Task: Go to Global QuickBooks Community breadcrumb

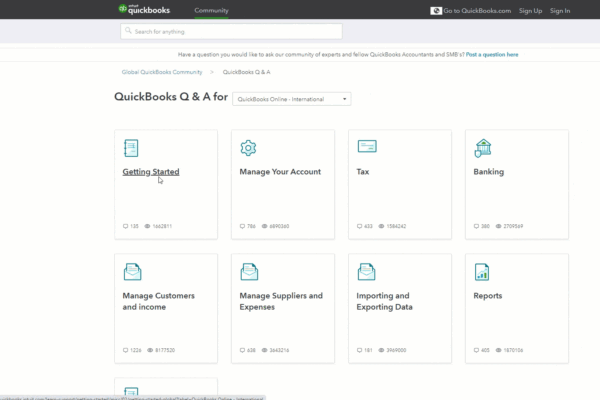Action: coord(162,72)
